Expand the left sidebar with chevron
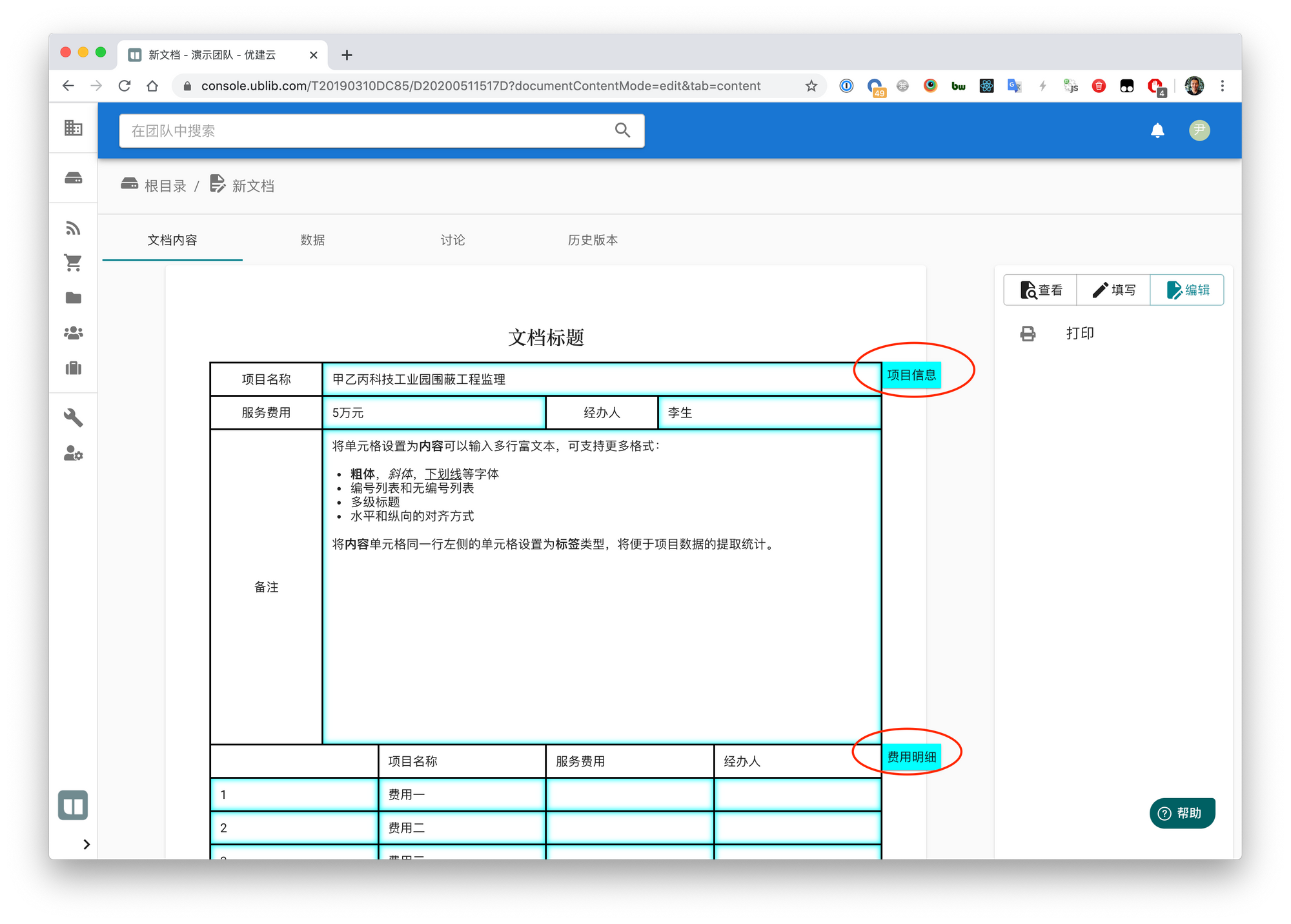The height and width of the screenshot is (924, 1291). click(86, 844)
